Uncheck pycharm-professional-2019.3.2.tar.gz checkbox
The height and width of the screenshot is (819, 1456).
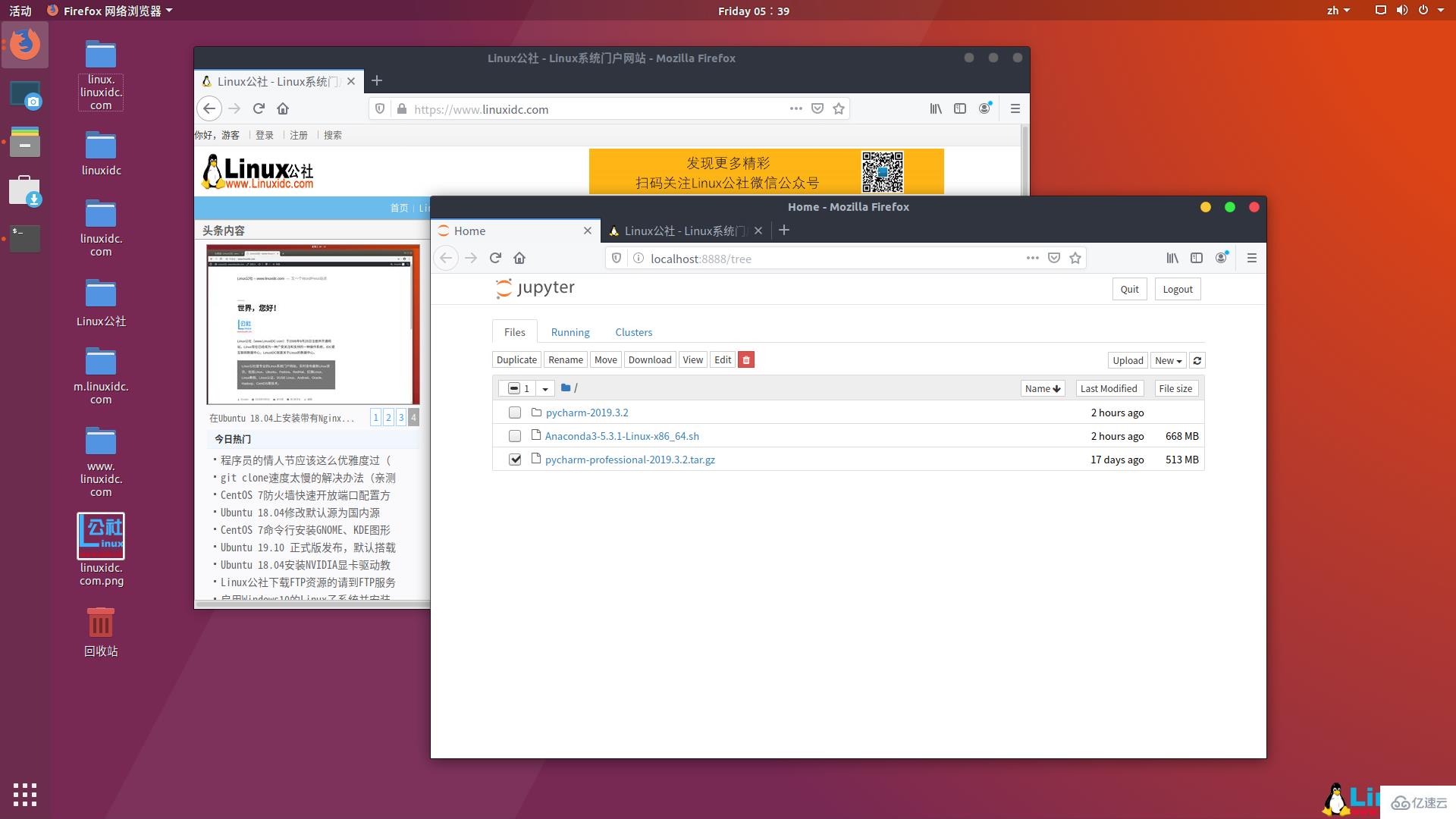515,460
